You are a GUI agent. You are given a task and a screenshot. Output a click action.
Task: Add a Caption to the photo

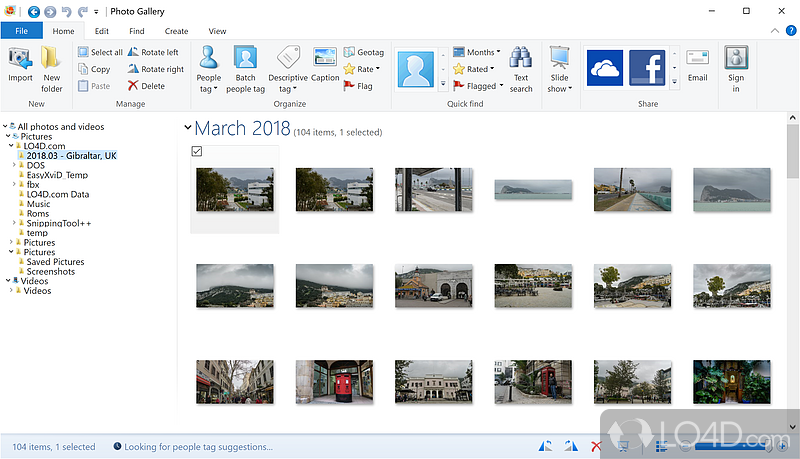[x=324, y=63]
